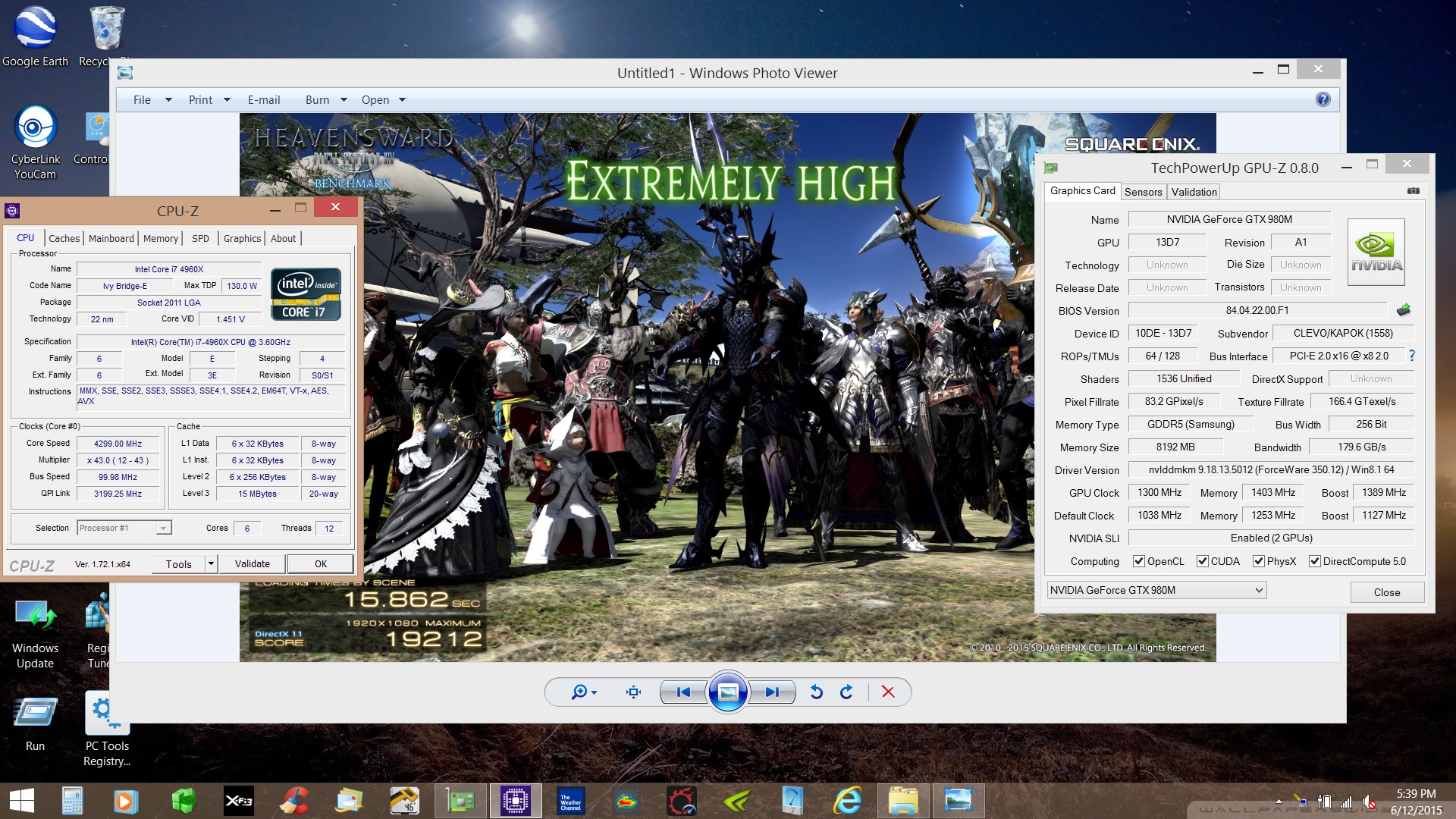Open the Run desktop shortcut
Screen dimensions: 1456x819
35,723
